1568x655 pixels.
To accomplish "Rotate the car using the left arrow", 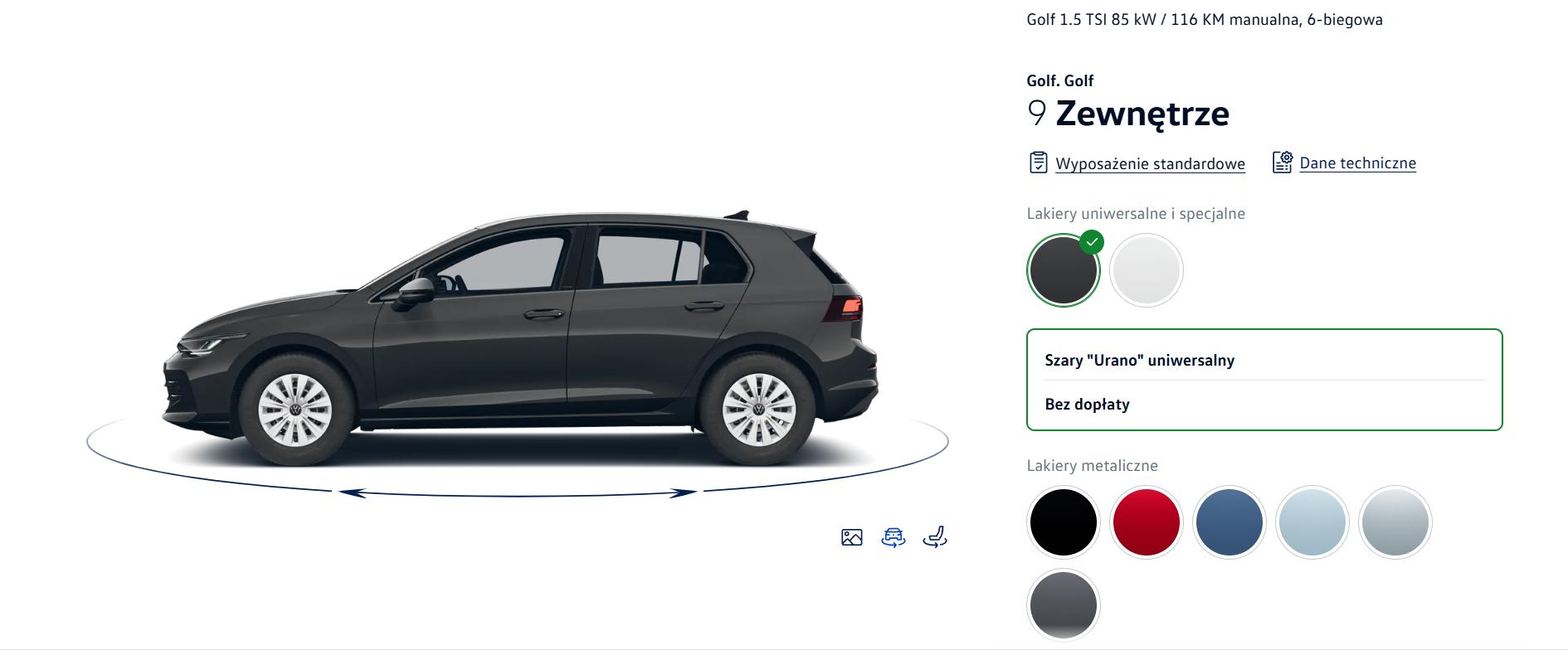I will tap(352, 492).
